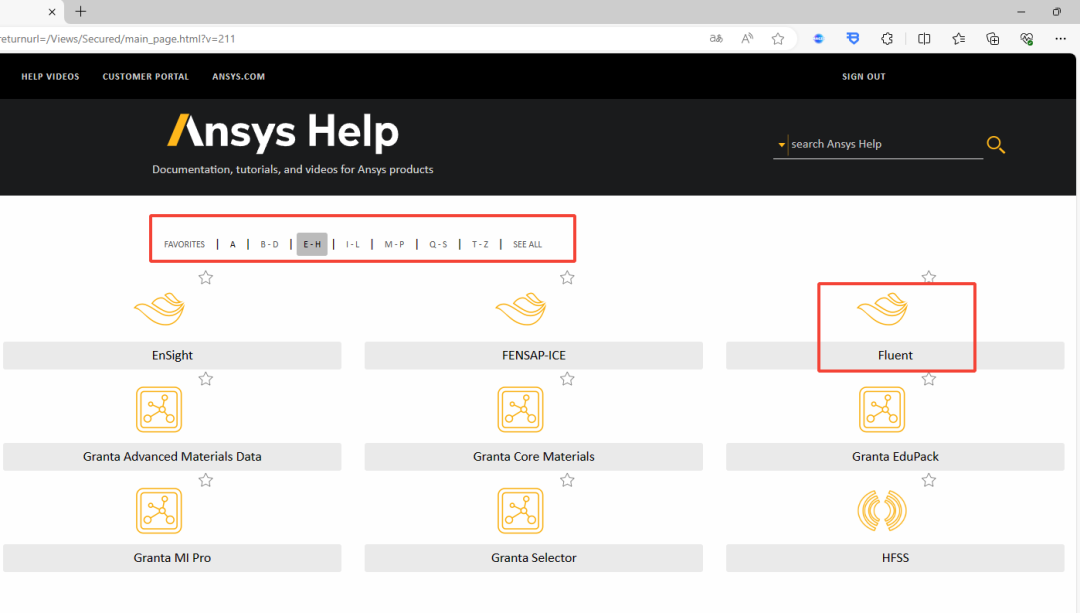Click the search Ansys Help field
This screenshot has width=1080, height=613.
pyautogui.click(x=886, y=144)
